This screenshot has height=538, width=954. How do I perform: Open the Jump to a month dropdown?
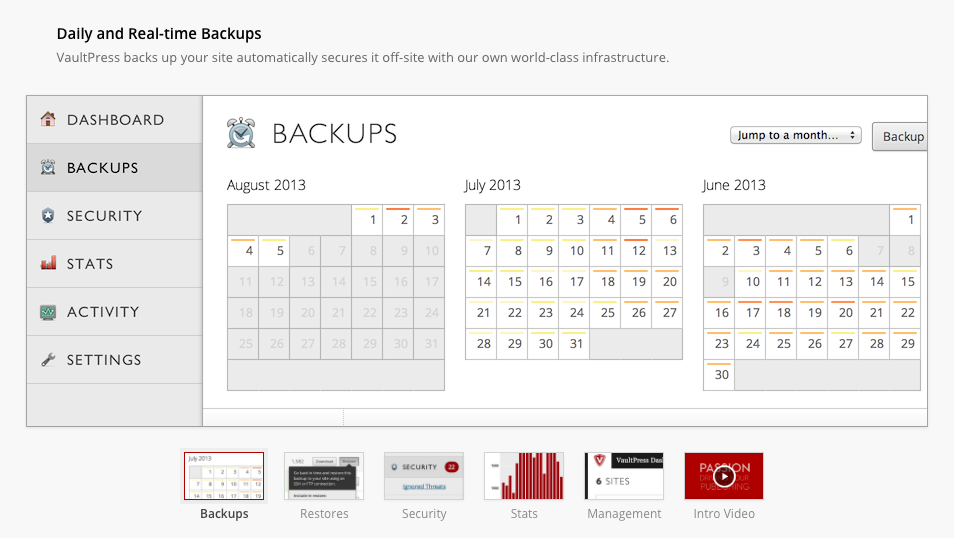point(795,135)
